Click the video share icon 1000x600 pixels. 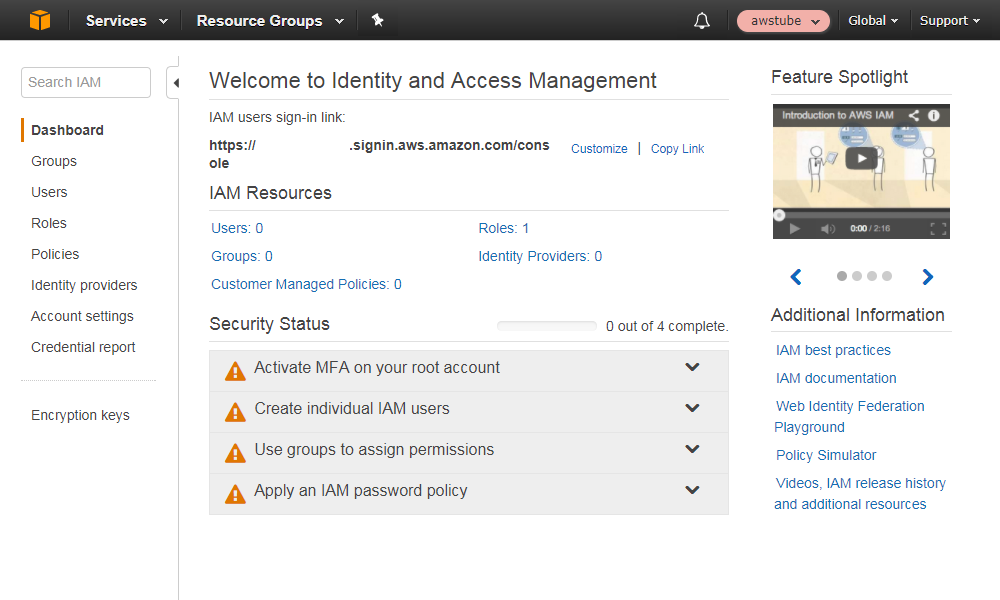914,116
